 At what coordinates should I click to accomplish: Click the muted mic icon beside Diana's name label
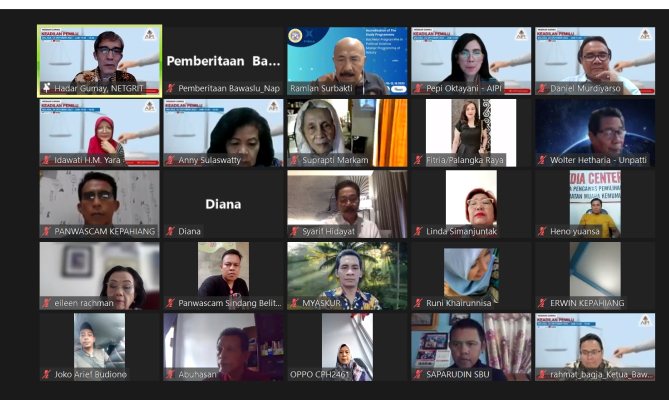tap(171, 232)
